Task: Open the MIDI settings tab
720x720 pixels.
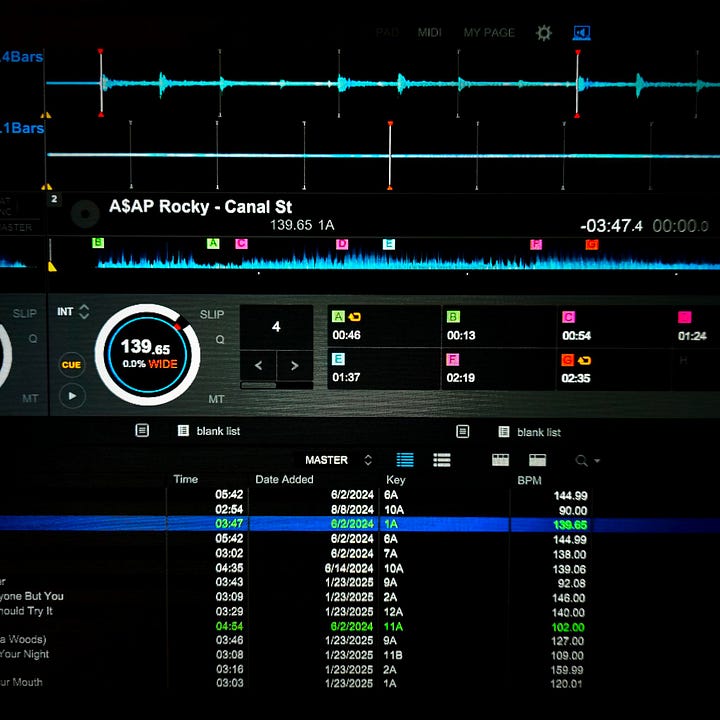Action: click(429, 33)
